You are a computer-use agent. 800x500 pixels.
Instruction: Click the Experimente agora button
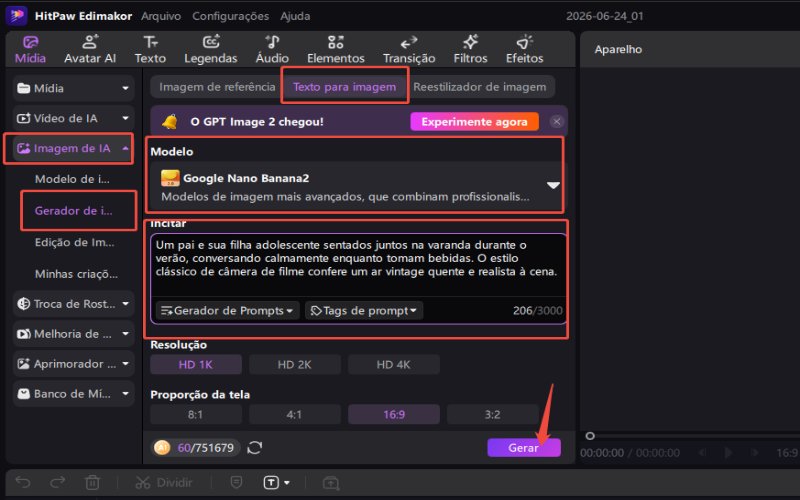[x=474, y=122]
